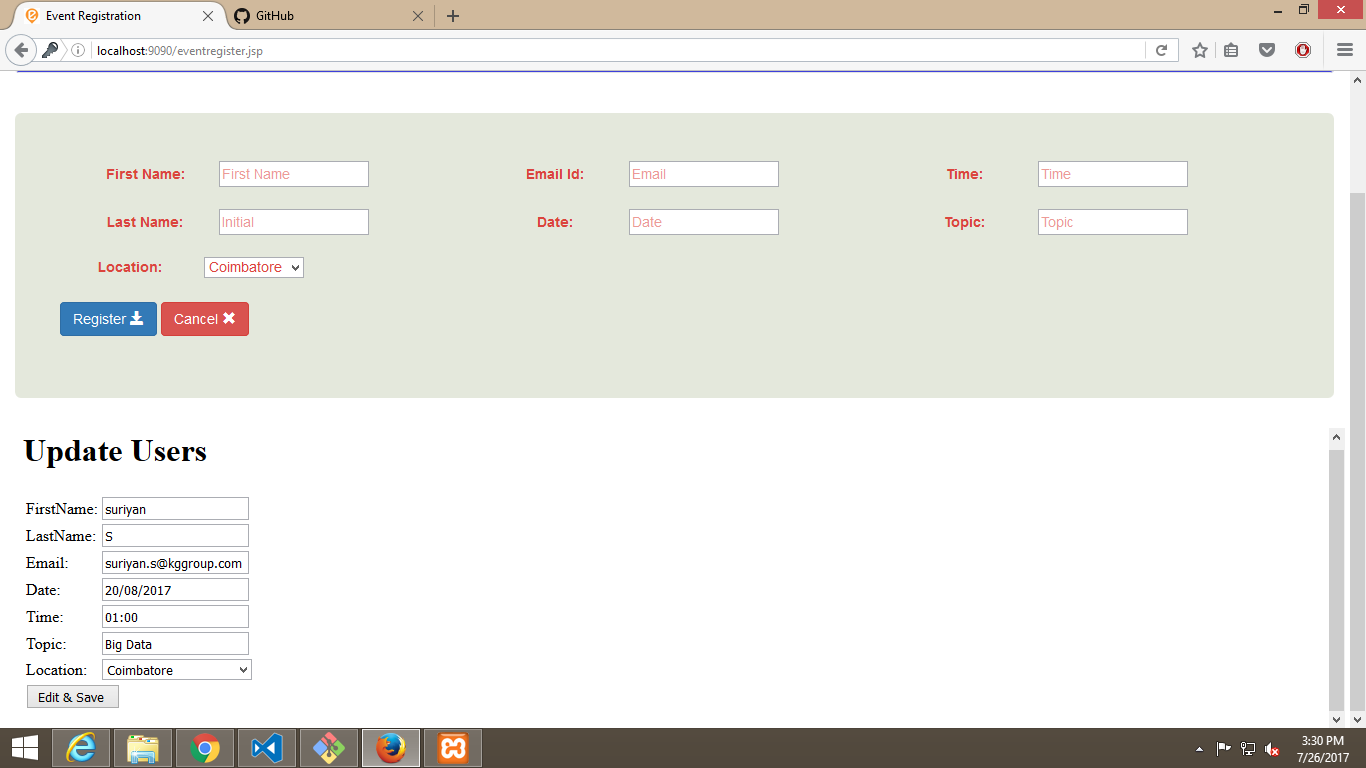Edit the 01:00 time field

coord(175,617)
